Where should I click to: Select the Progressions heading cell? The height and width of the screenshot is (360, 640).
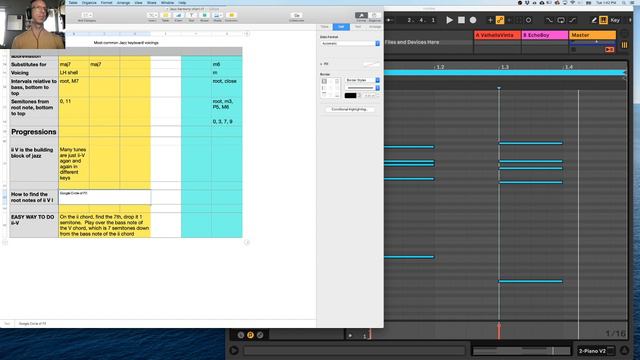34,132
